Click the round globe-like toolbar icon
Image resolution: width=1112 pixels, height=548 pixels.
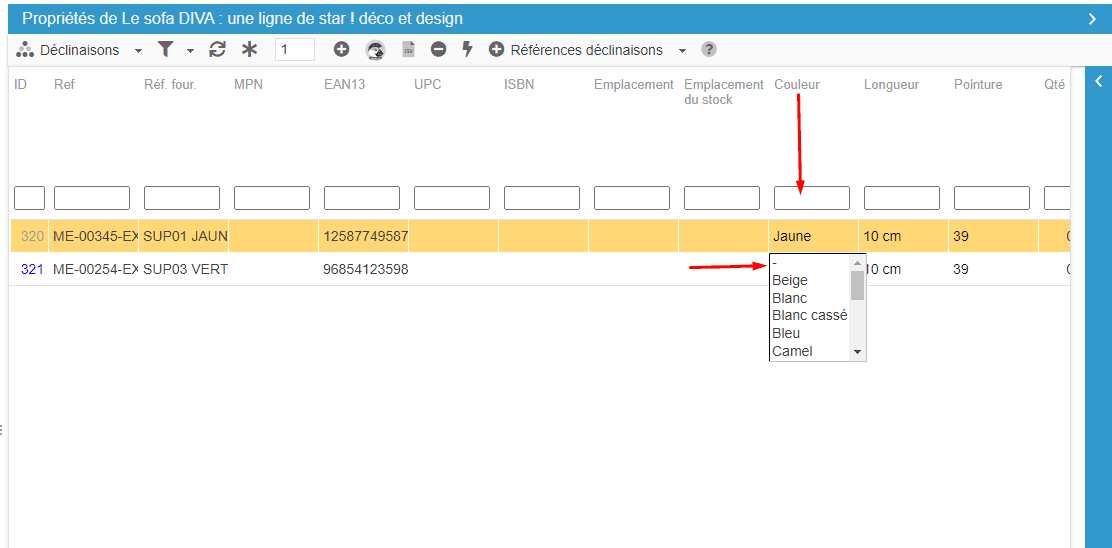(375, 50)
